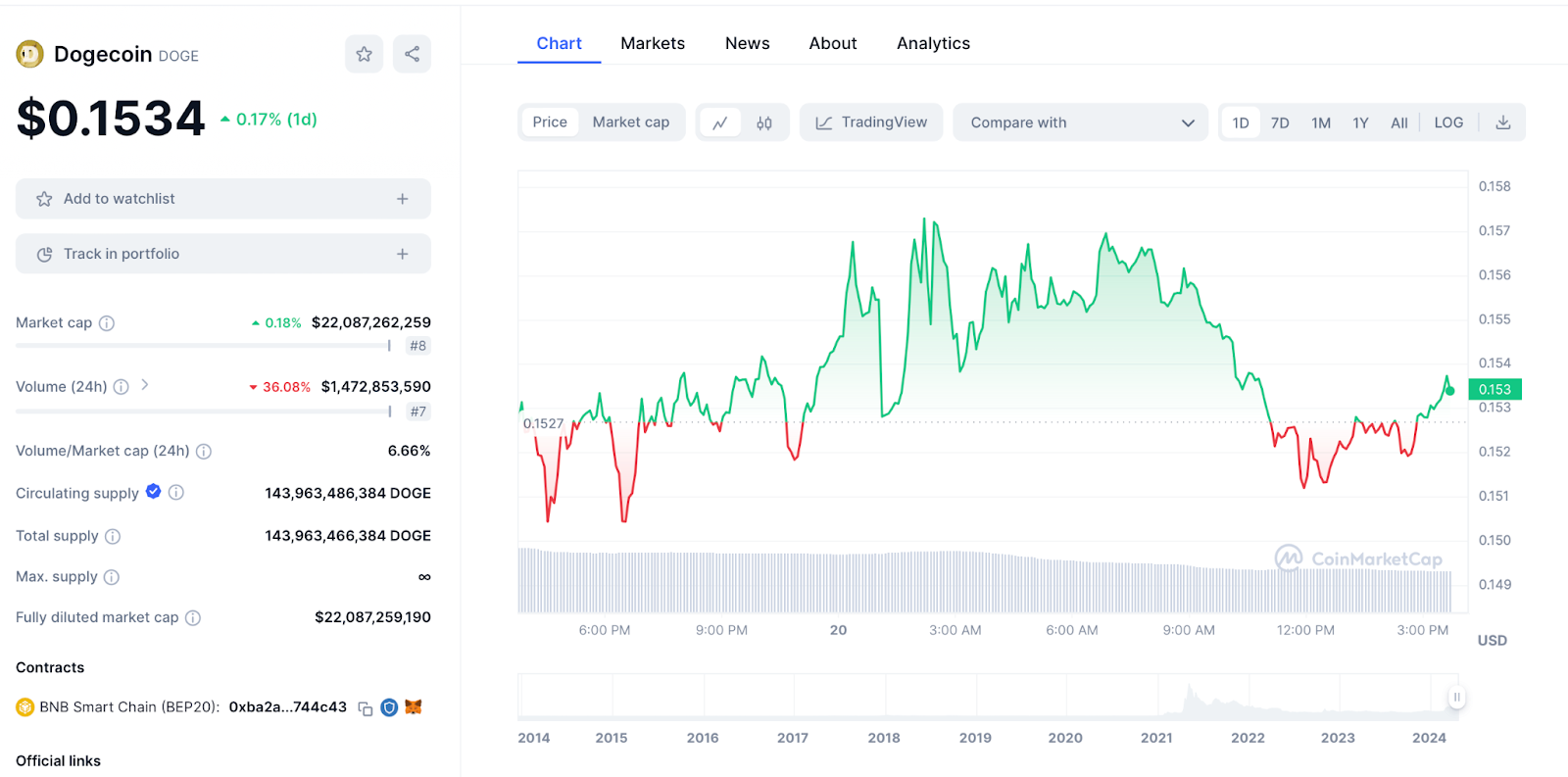The height and width of the screenshot is (777, 1568).
Task: Open the TradingView chart button
Action: point(871,122)
